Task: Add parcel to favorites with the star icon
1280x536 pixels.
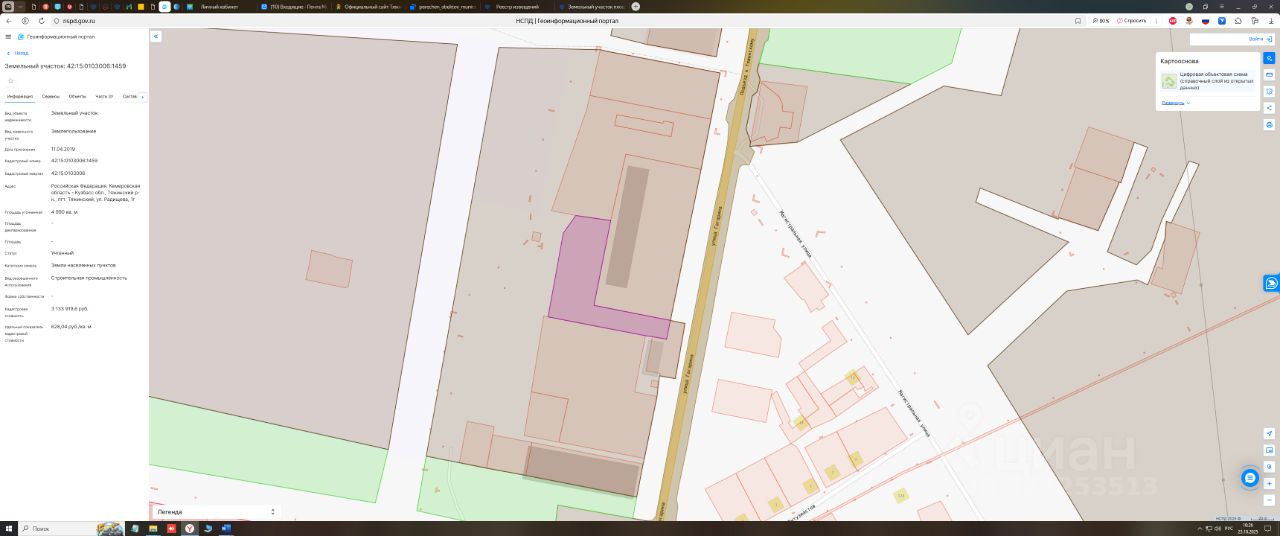Action: (10, 80)
